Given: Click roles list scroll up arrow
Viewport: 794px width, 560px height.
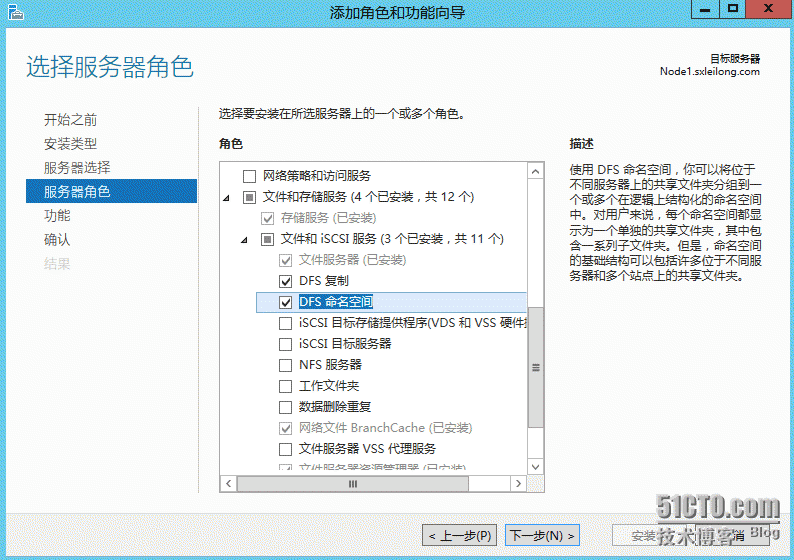Looking at the screenshot, I should pyautogui.click(x=536, y=172).
